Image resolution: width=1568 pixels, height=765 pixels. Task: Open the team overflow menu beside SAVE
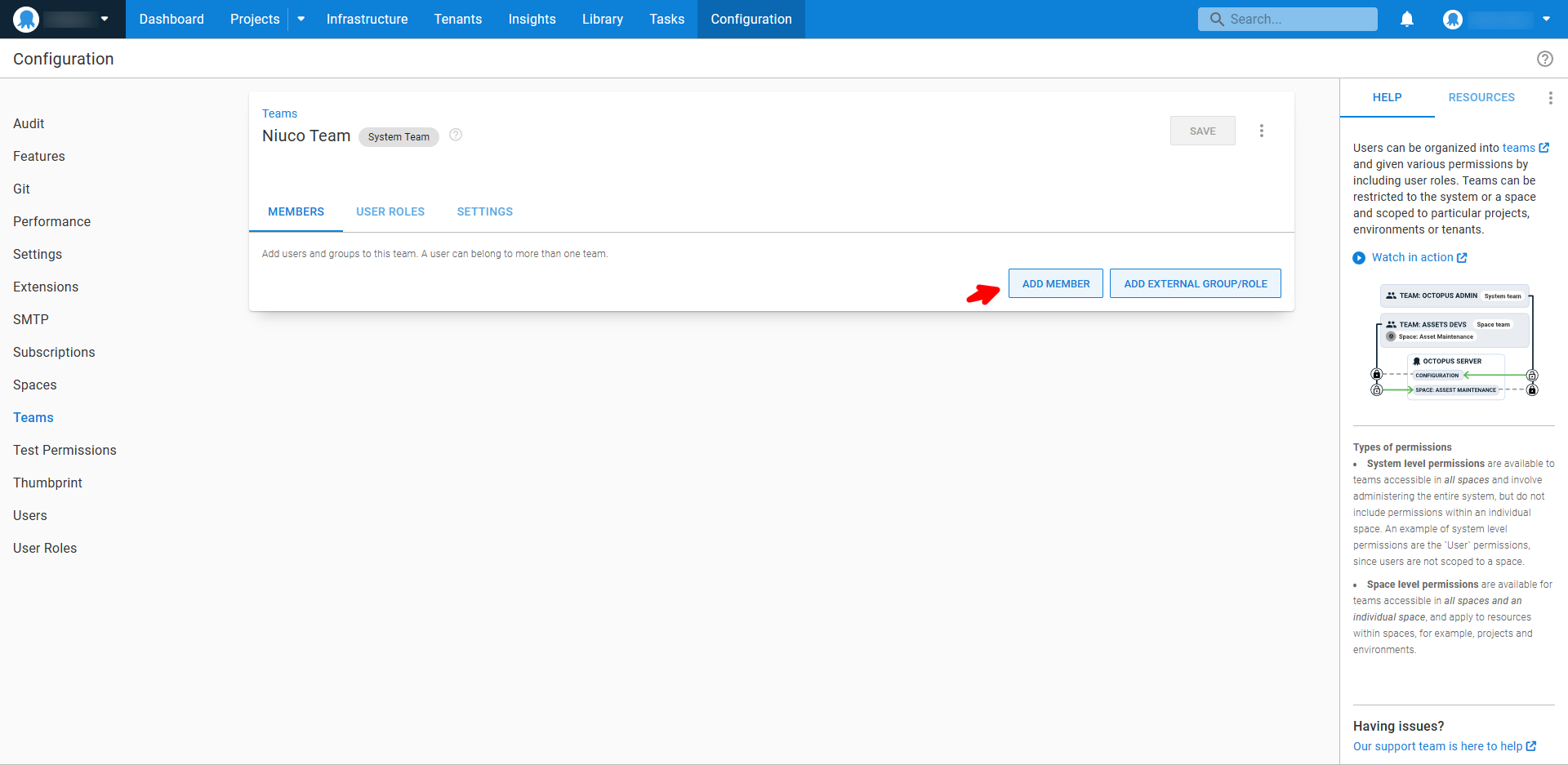pos(1262,131)
